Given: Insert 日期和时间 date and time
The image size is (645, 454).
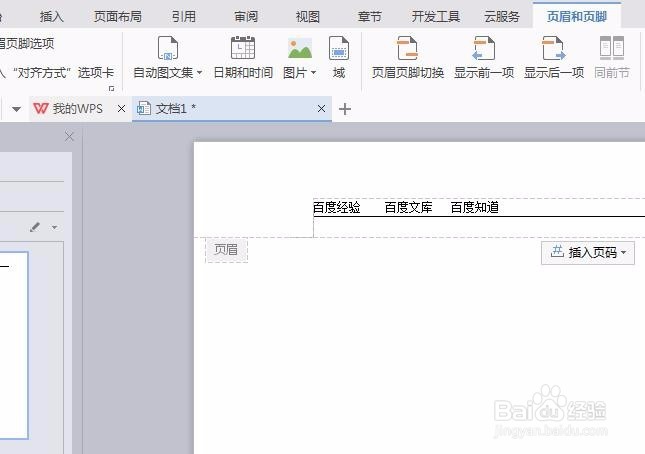Looking at the screenshot, I should [243, 58].
